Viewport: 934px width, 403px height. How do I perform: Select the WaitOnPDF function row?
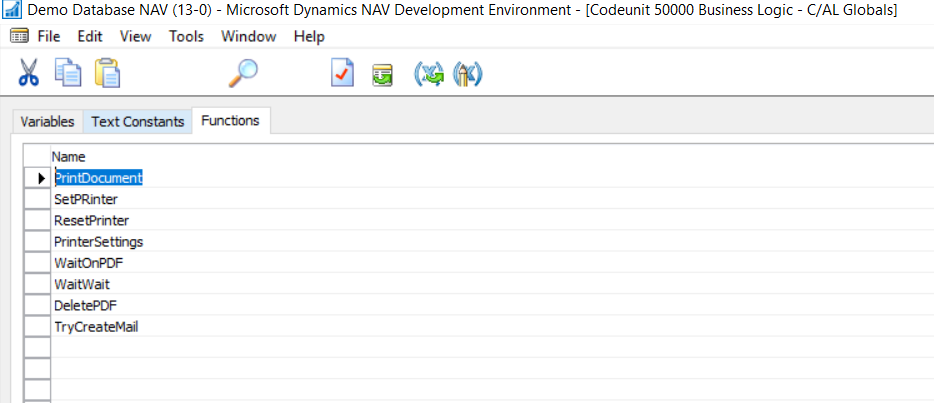[491, 263]
